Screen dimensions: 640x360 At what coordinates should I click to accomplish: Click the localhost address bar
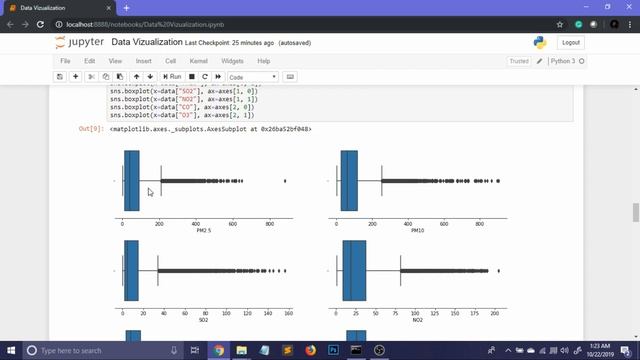[302, 24]
